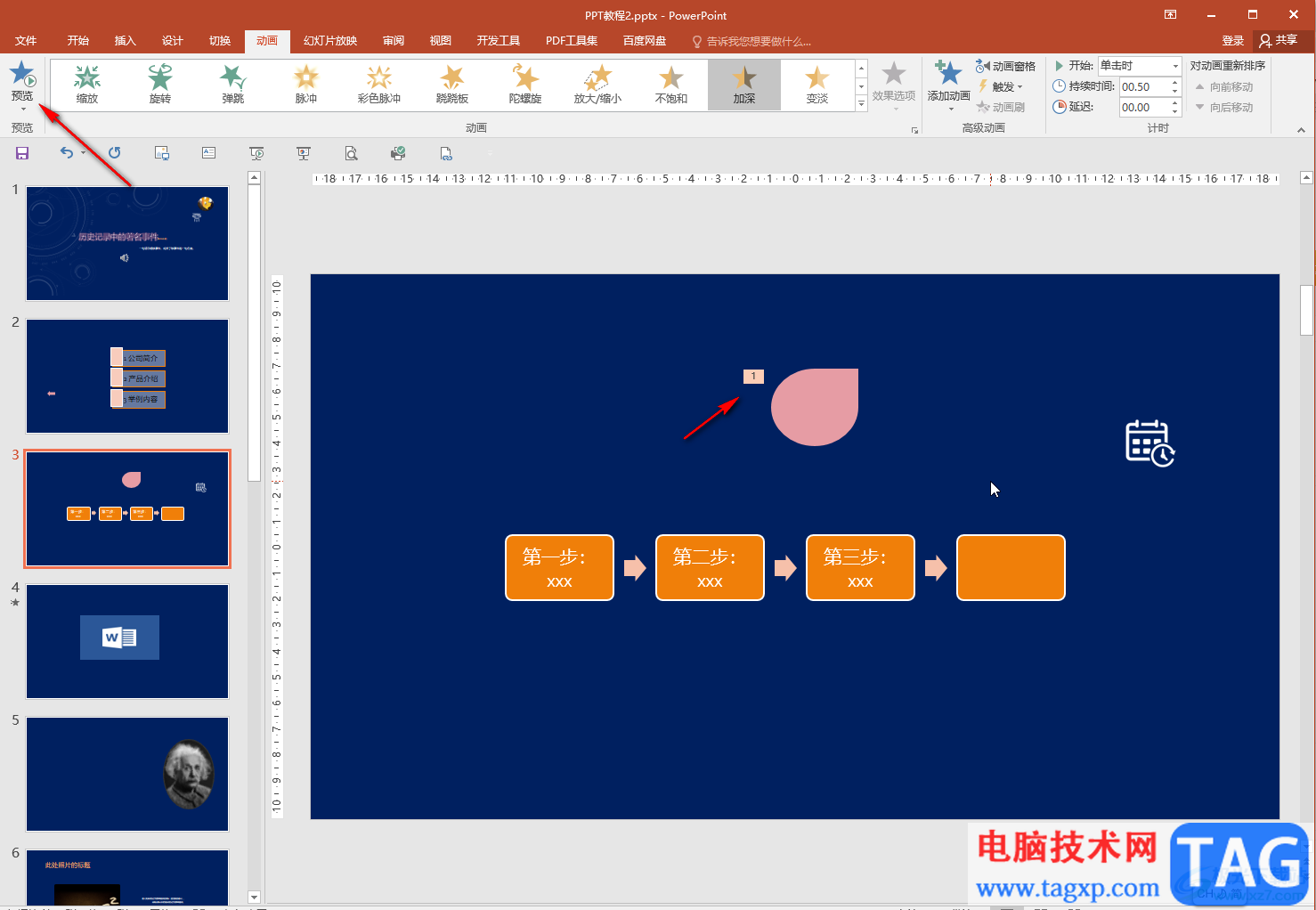Switch to the 开始 Home tab
1316x910 pixels.
[78, 41]
